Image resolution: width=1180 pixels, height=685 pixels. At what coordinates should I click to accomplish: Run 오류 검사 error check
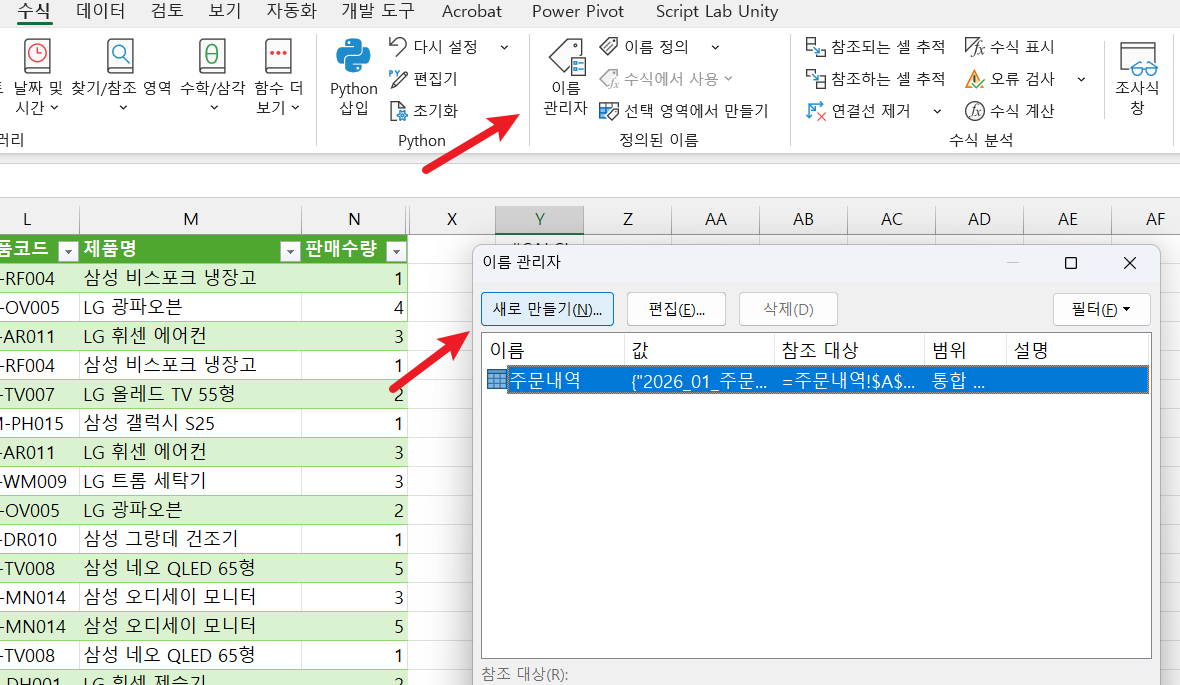pyautogui.click(x=1010, y=78)
